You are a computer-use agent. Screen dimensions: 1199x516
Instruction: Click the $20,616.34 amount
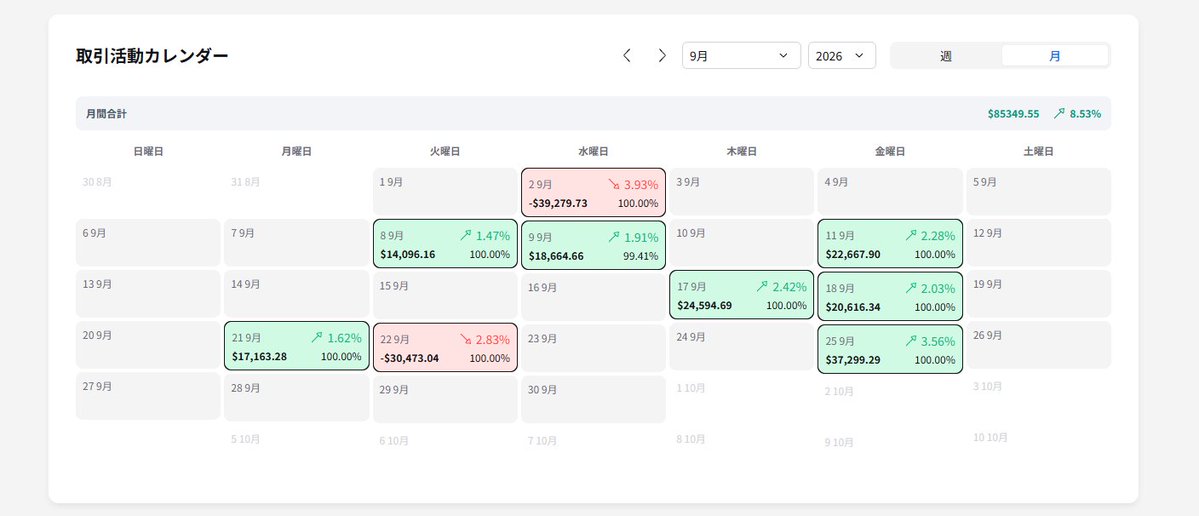[853, 307]
